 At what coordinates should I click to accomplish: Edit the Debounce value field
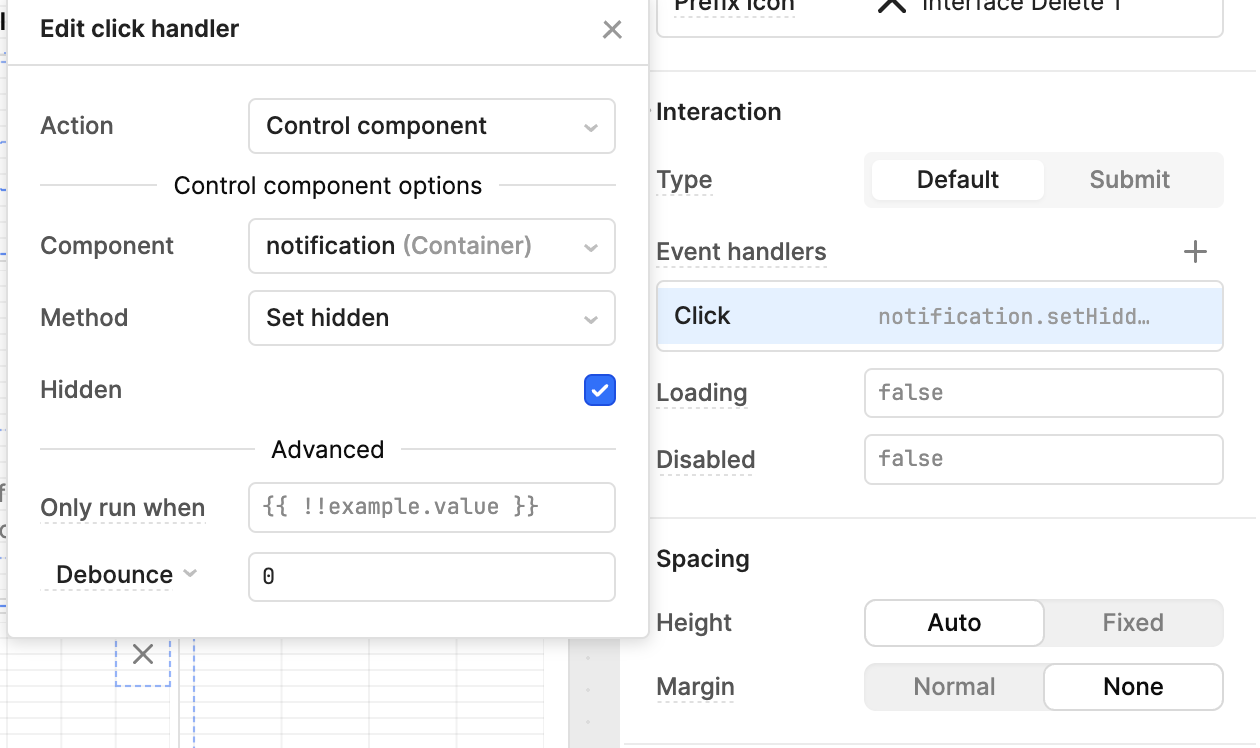[x=431, y=576]
